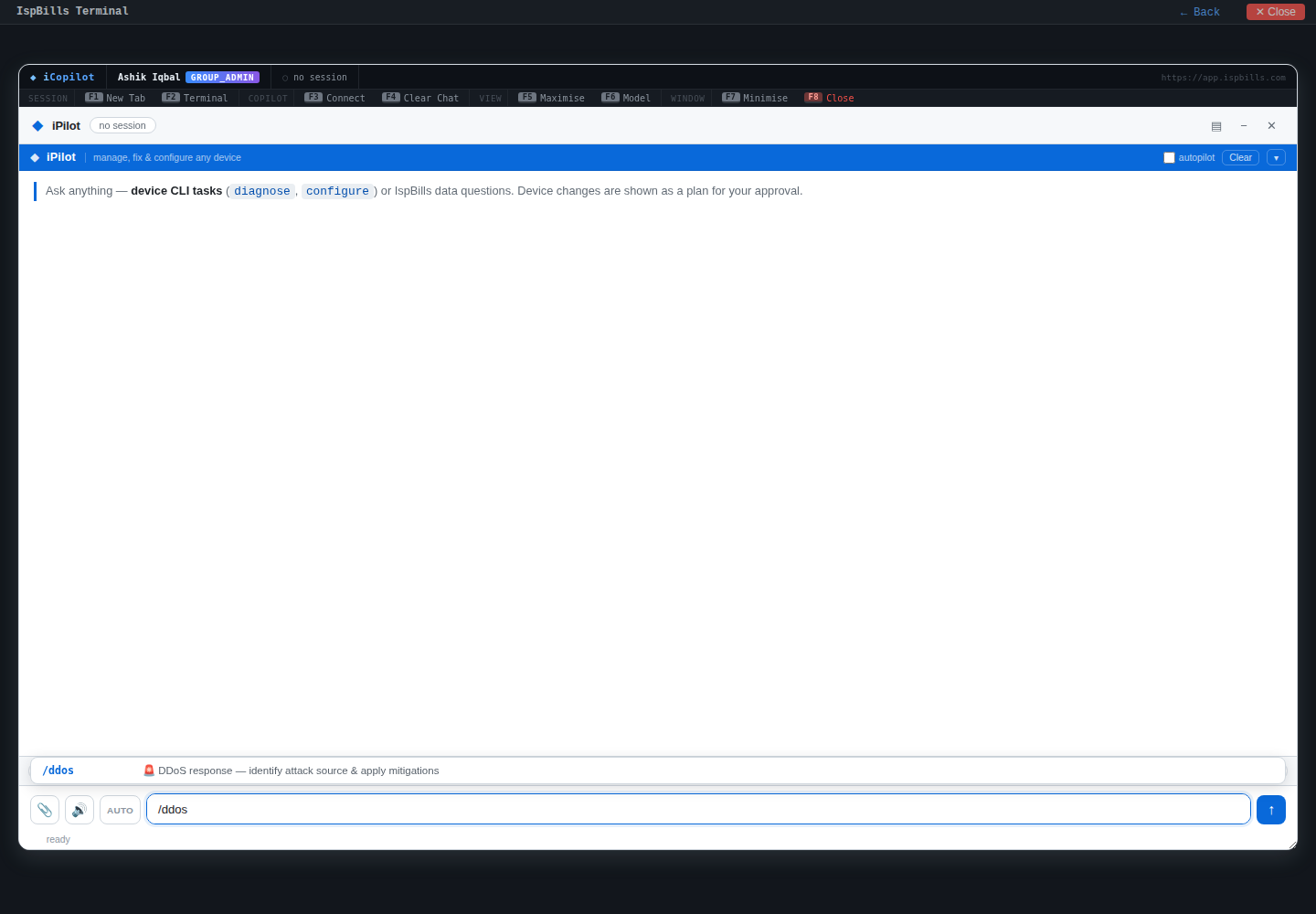Click the F5 Maximise item
This screenshot has width=1316, height=914.
[x=551, y=98]
